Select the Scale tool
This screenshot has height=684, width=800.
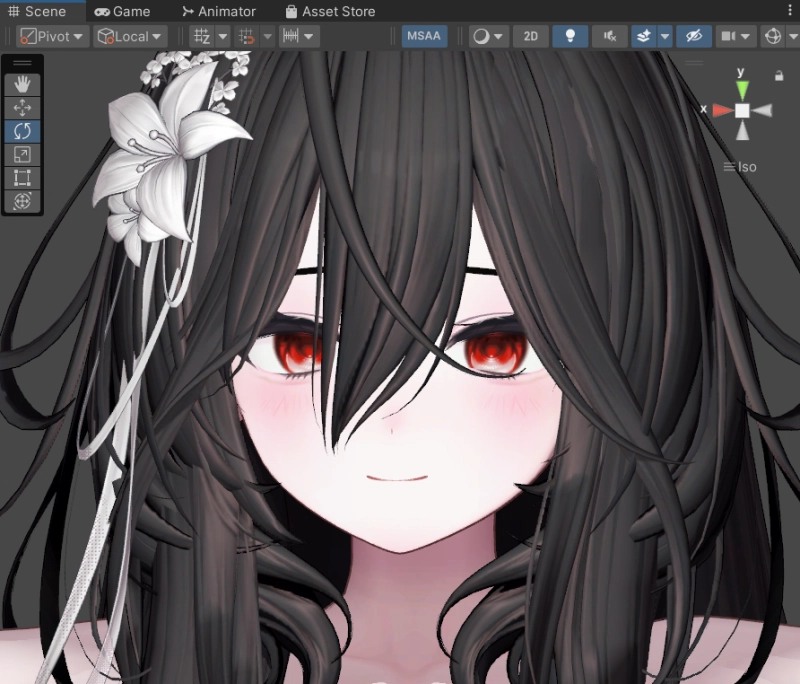(22, 154)
